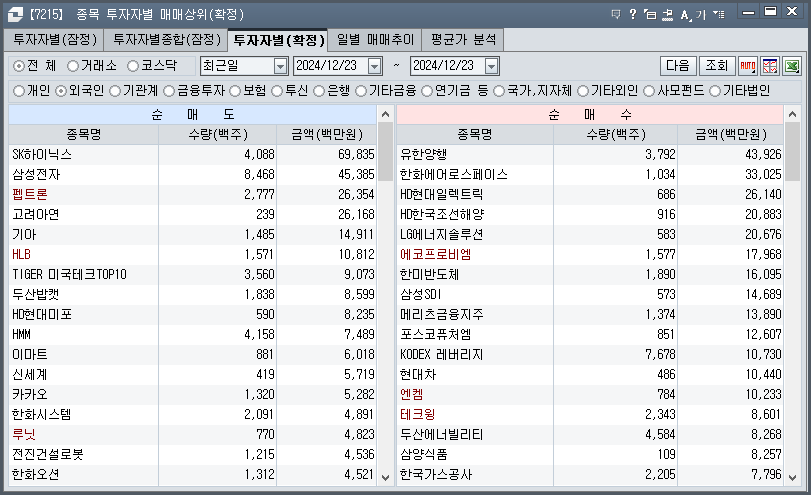
Task: Select red HLB stock name
Action: tap(21, 254)
